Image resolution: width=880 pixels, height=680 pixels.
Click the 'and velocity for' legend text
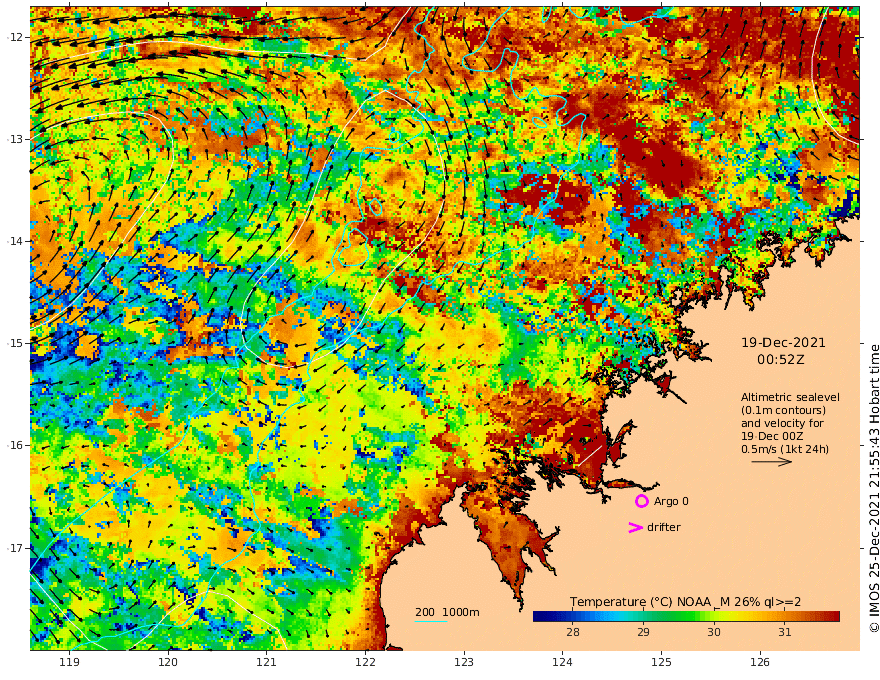click(x=782, y=423)
